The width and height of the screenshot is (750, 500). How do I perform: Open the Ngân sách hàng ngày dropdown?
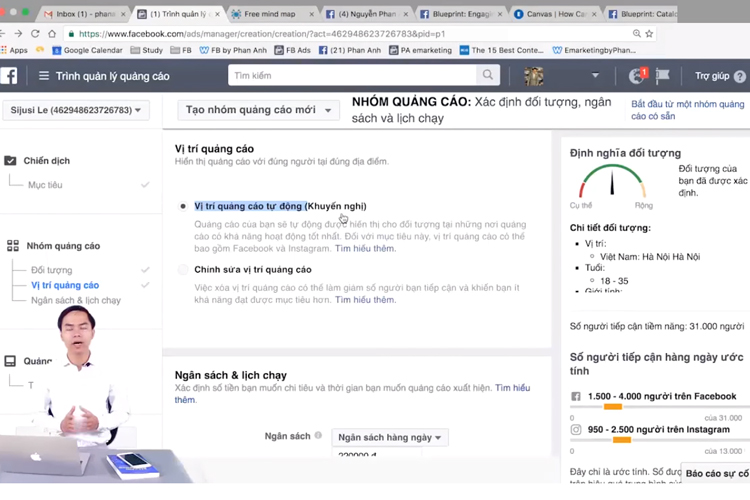coord(392,437)
